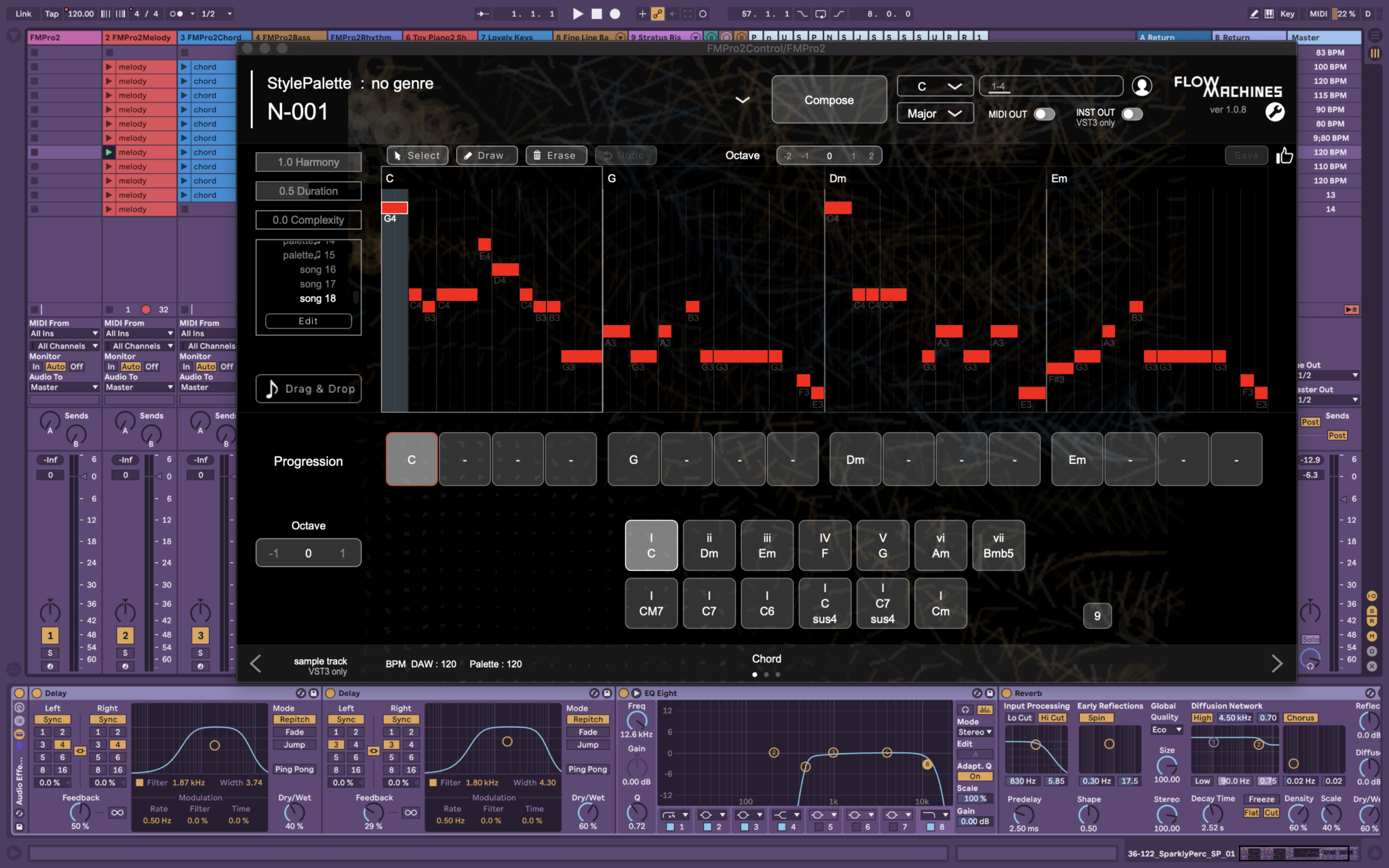The height and width of the screenshot is (868, 1389).
Task: Toggle the second Delay device on/off
Action: click(x=330, y=693)
